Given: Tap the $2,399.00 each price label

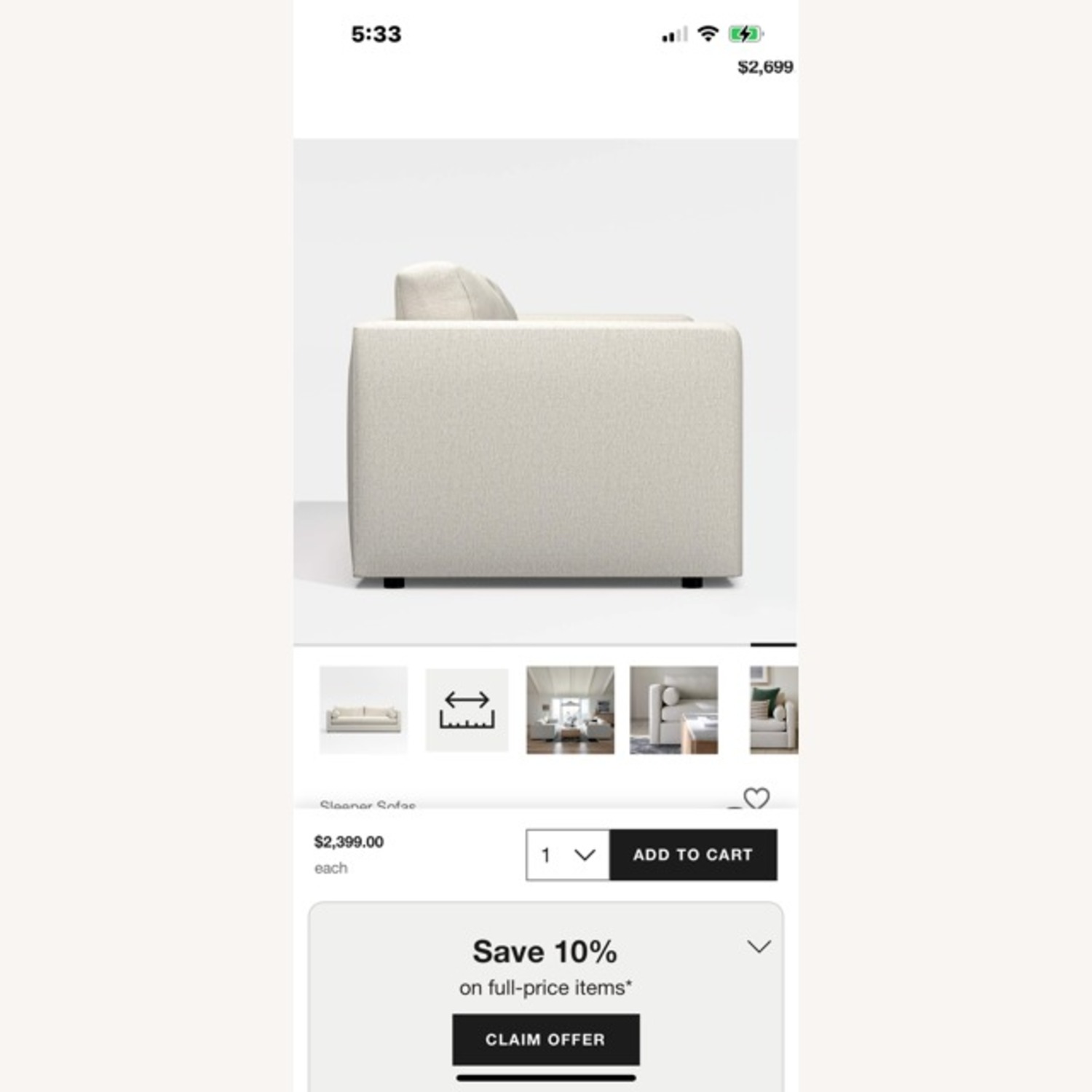Looking at the screenshot, I should point(349,853).
